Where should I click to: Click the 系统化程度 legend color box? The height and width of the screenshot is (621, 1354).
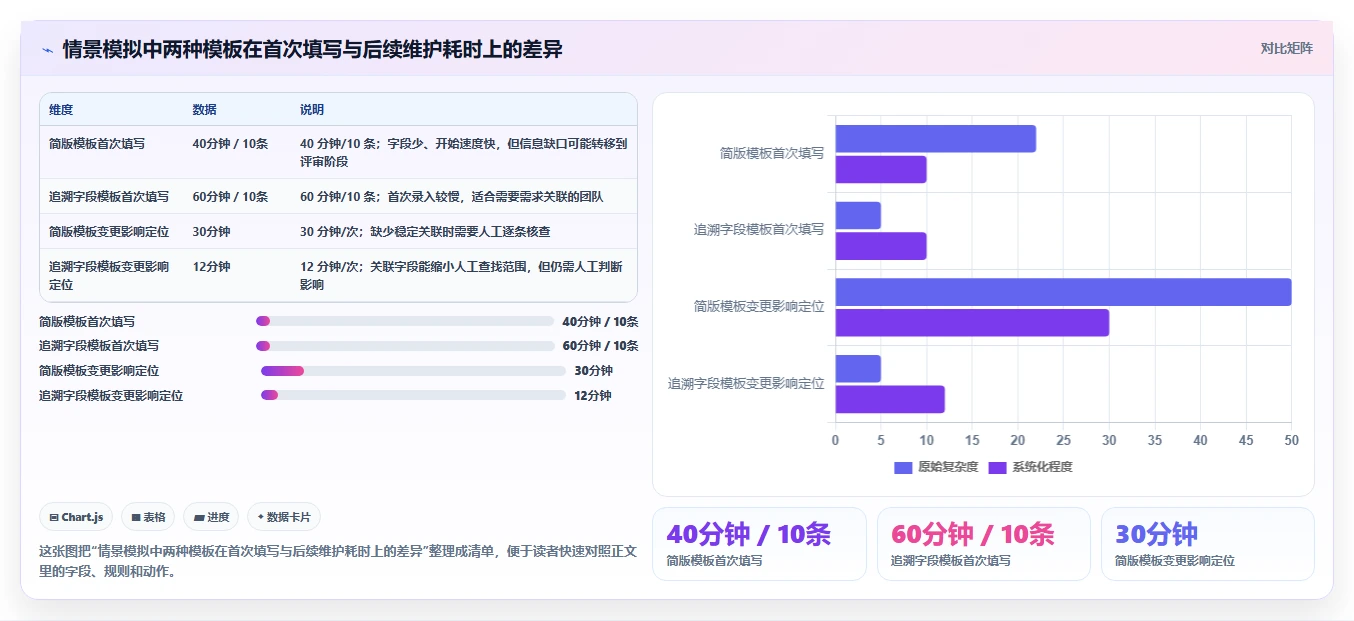click(x=997, y=467)
